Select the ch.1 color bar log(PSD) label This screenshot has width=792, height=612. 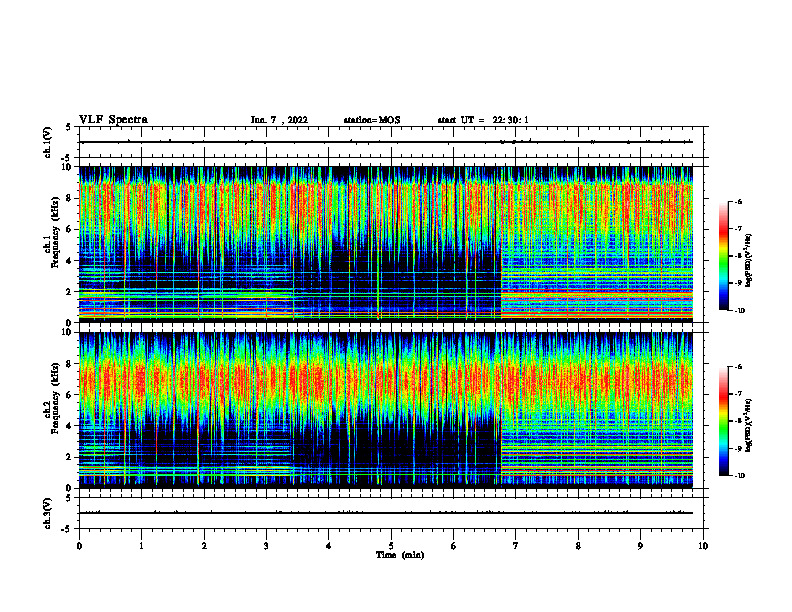[x=749, y=261]
